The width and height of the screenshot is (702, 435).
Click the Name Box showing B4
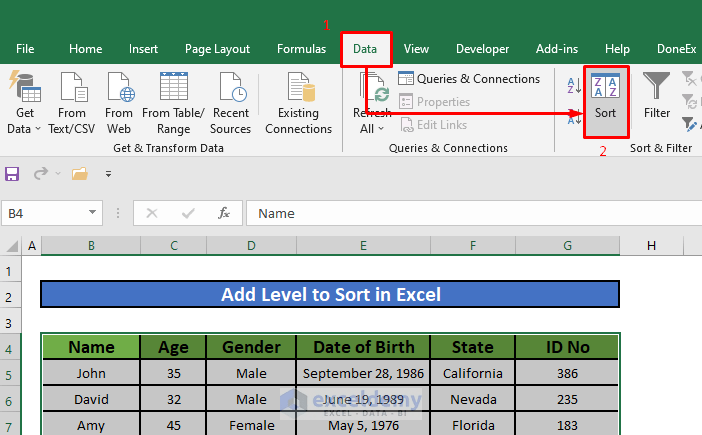[45, 213]
